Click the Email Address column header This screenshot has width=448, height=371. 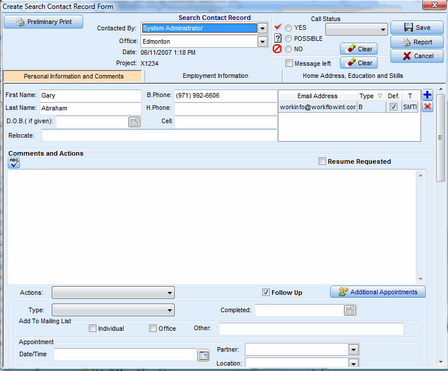pyautogui.click(x=318, y=96)
